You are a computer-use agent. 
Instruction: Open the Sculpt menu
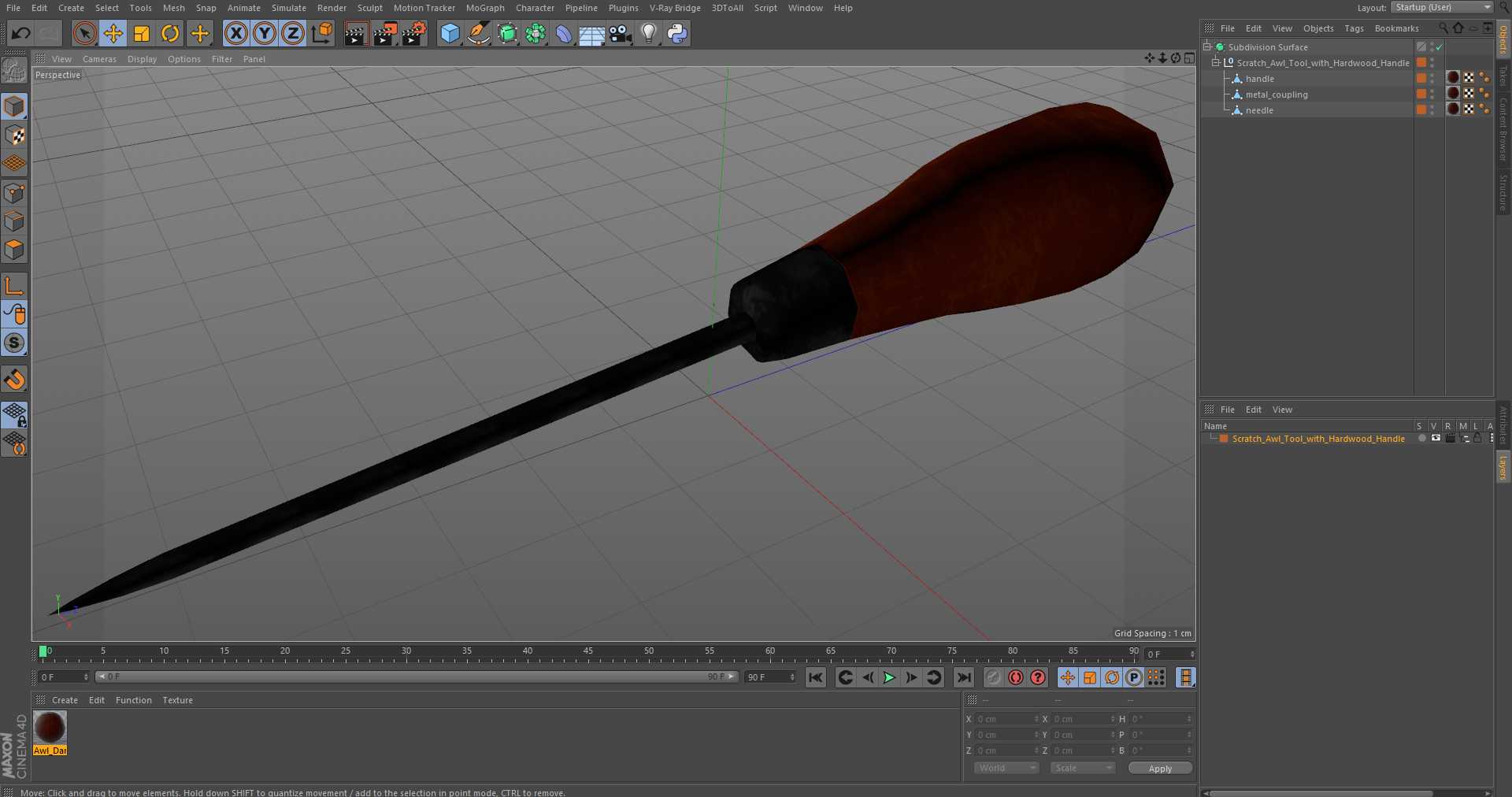click(369, 8)
